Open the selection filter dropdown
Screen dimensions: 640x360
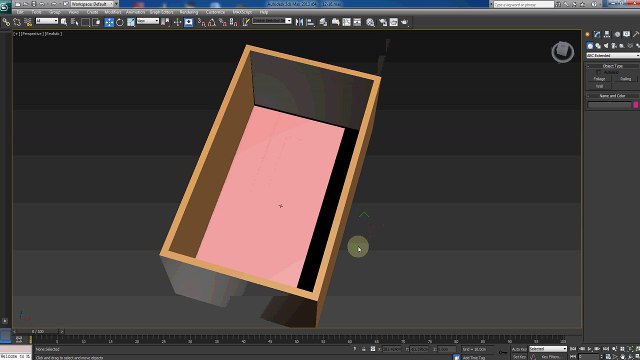point(47,21)
